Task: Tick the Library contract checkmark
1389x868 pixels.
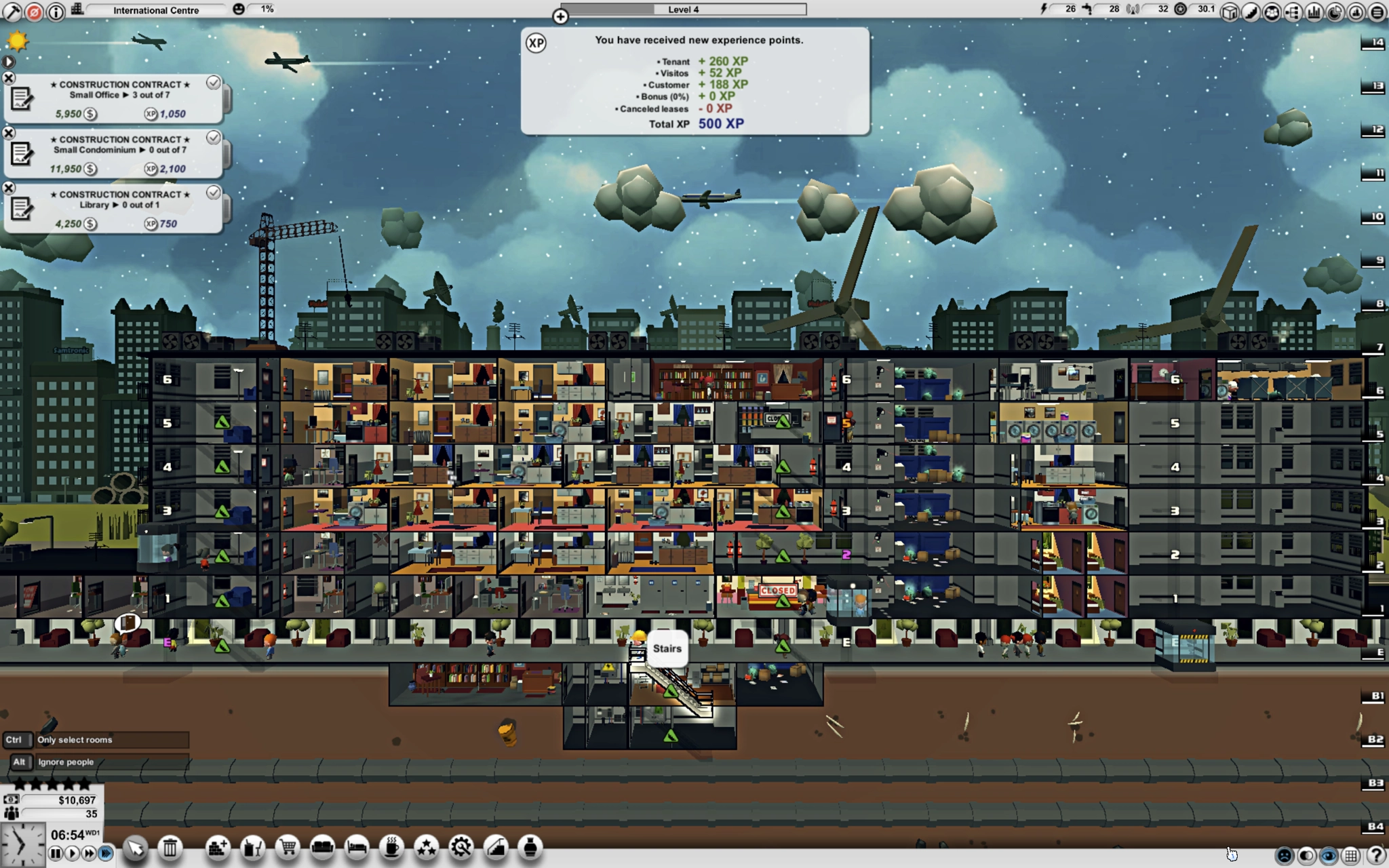Action: coord(214,193)
